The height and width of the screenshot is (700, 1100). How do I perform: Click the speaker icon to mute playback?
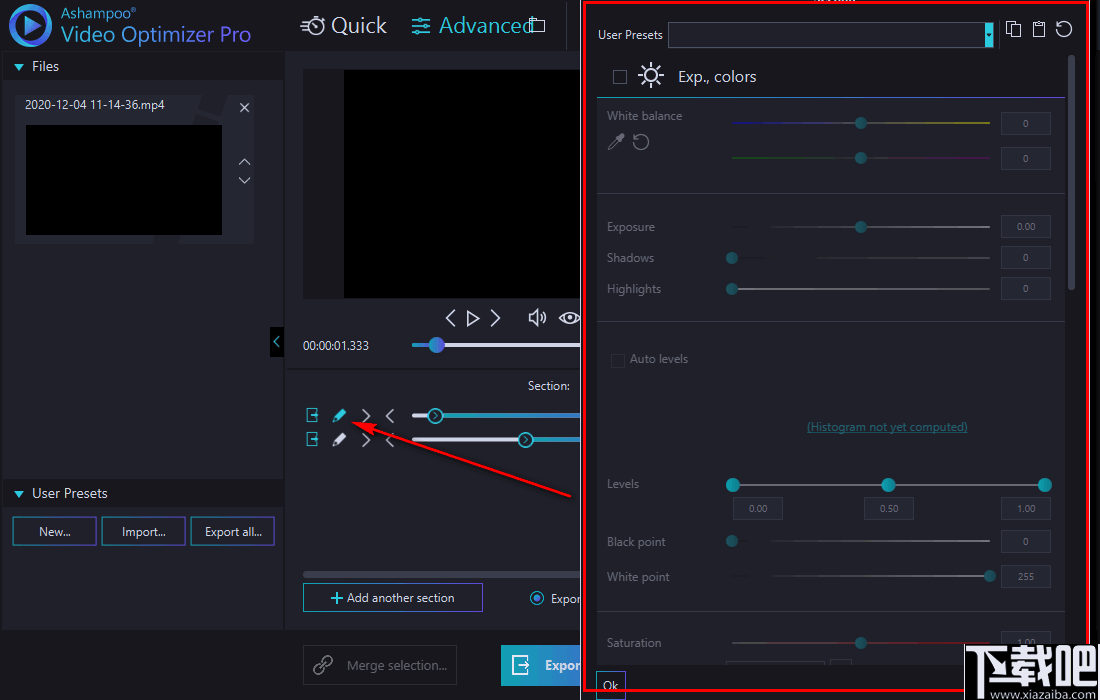pyautogui.click(x=536, y=317)
